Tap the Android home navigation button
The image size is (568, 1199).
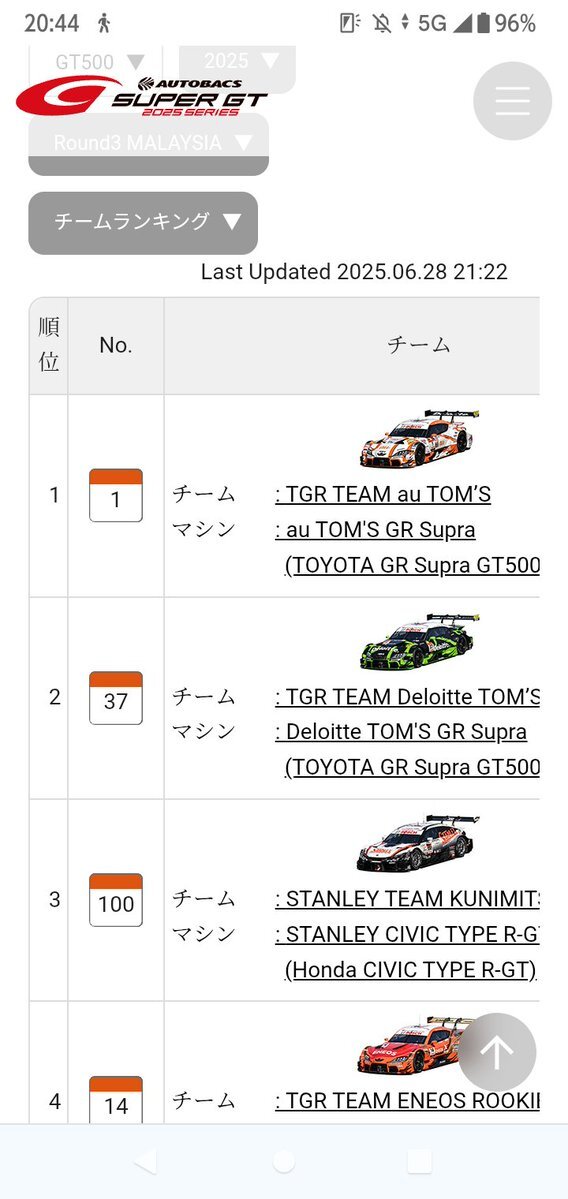coord(284,1162)
